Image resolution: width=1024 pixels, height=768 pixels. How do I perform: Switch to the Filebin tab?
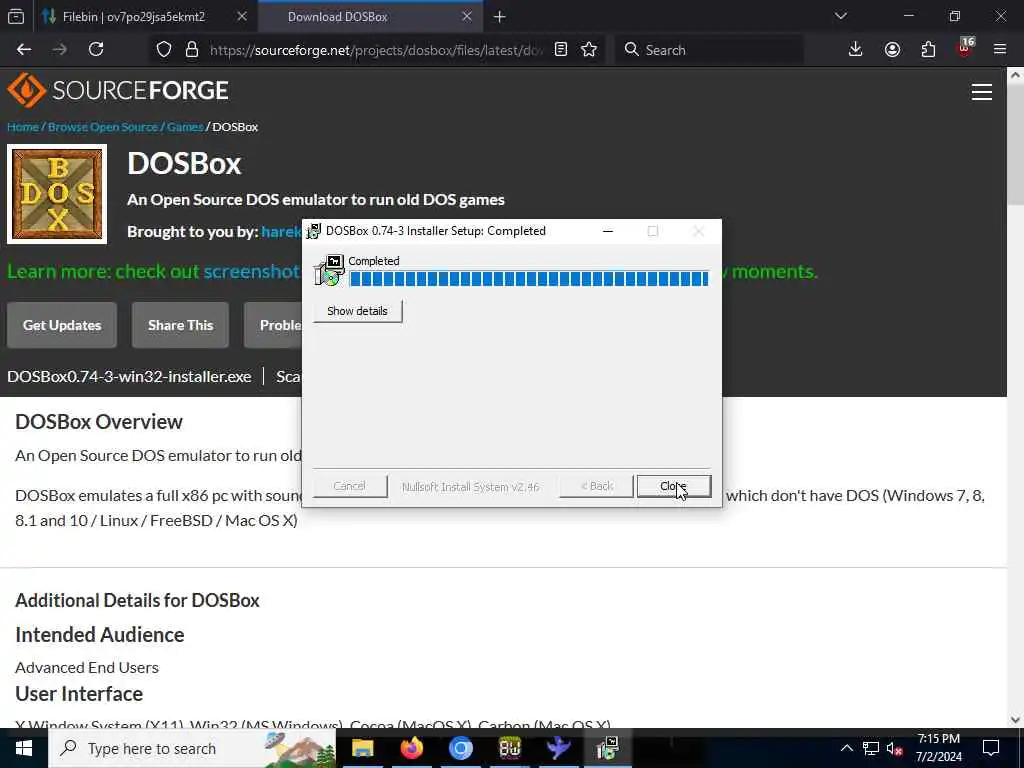coord(134,17)
